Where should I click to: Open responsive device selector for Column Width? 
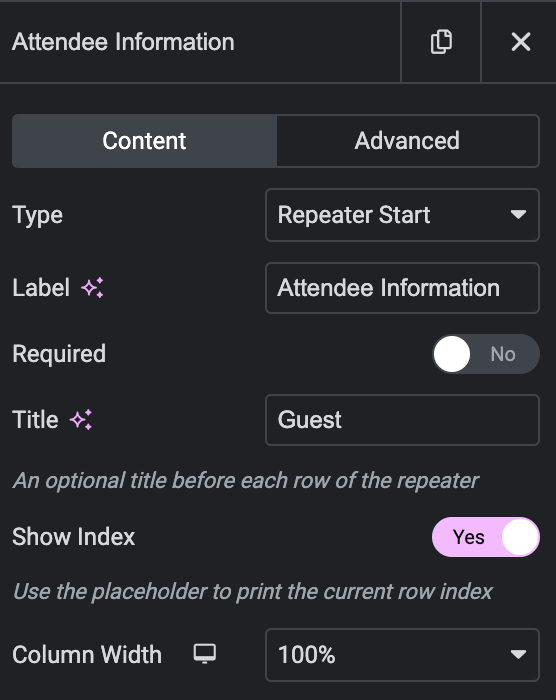(x=205, y=654)
